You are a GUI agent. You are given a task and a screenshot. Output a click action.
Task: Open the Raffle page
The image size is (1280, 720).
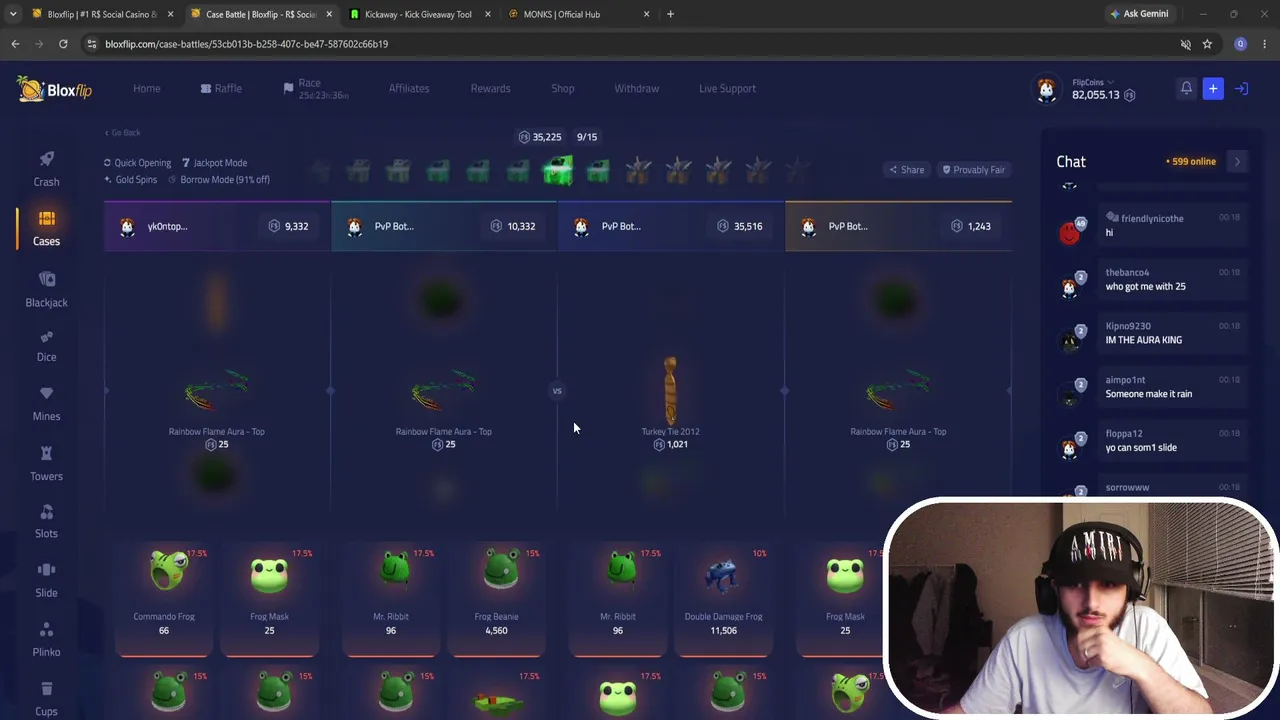[x=221, y=89]
